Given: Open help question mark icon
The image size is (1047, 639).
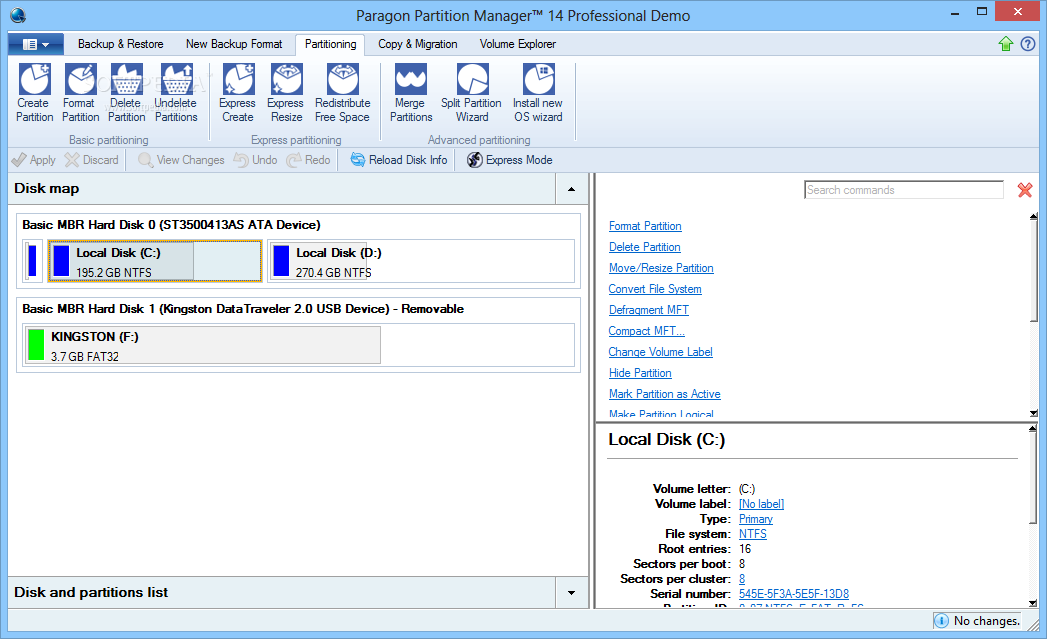Looking at the screenshot, I should pos(1028,44).
